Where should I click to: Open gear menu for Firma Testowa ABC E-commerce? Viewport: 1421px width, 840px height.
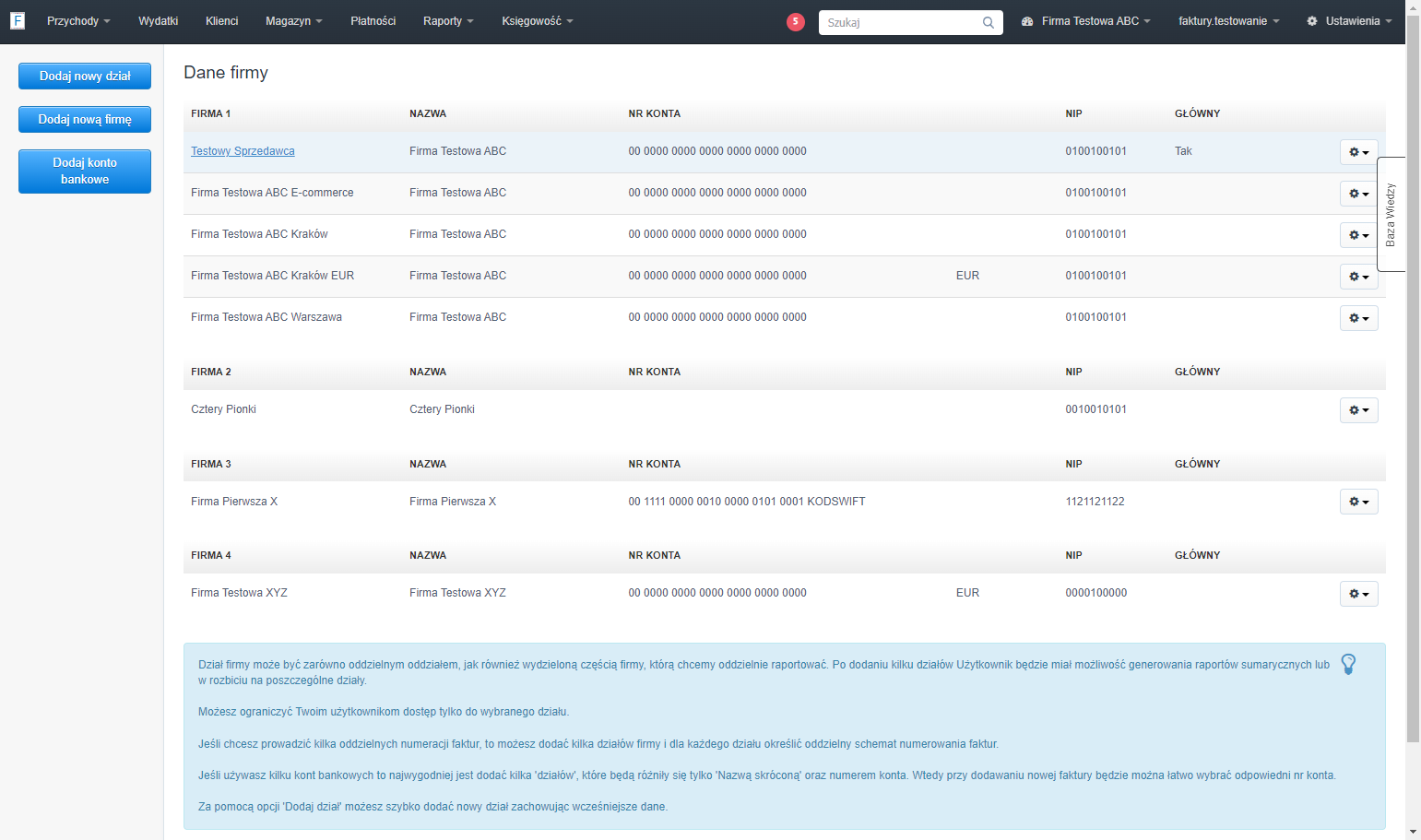(1358, 194)
